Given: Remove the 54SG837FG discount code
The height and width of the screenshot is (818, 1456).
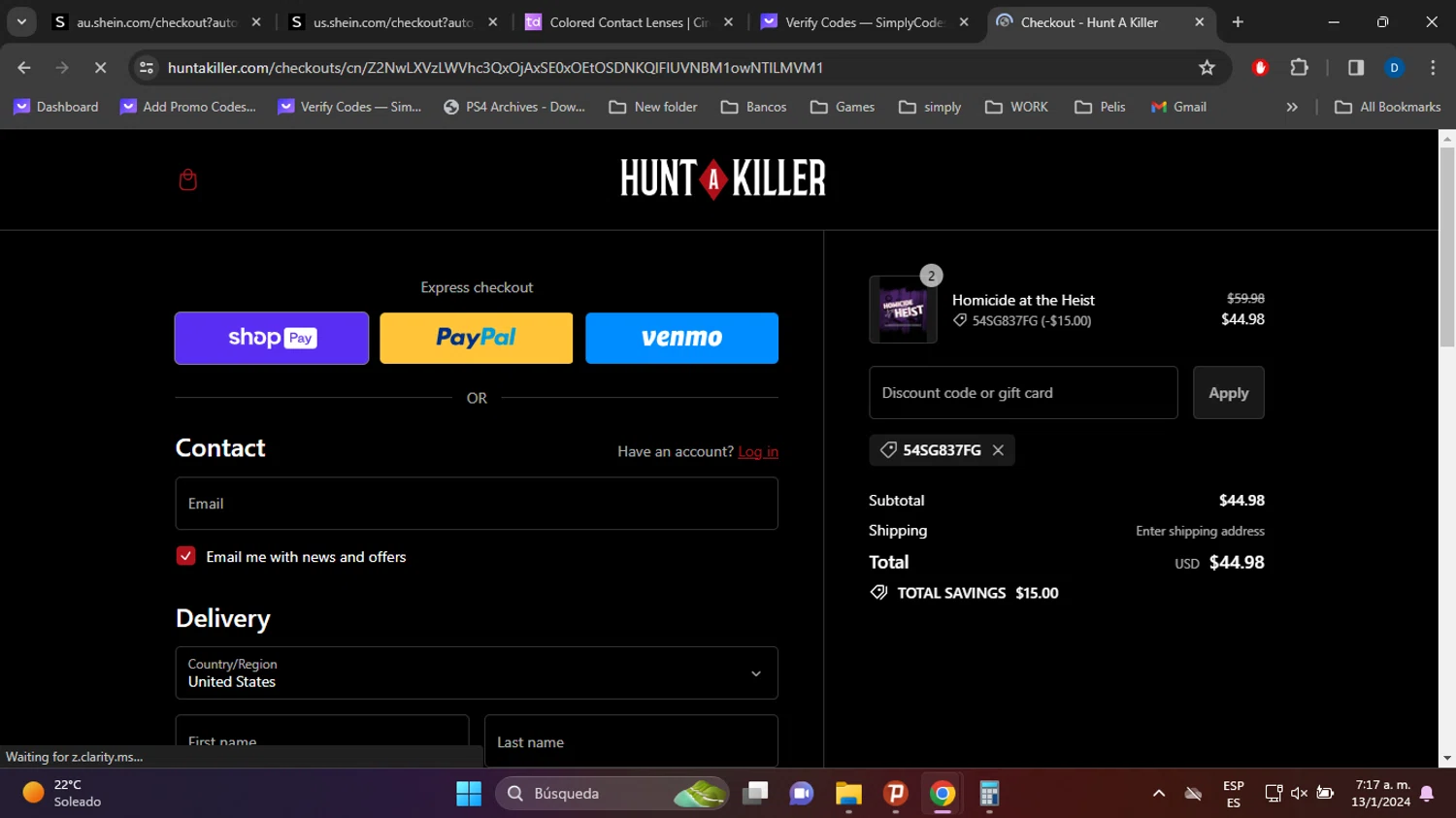Looking at the screenshot, I should point(998,450).
